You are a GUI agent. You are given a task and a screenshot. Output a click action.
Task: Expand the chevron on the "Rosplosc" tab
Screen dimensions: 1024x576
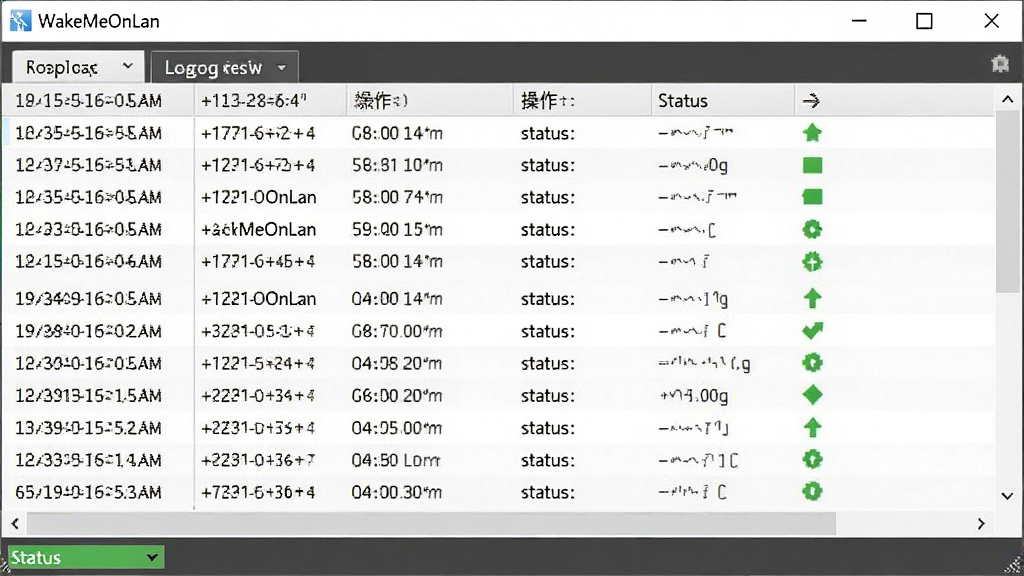click(128, 66)
